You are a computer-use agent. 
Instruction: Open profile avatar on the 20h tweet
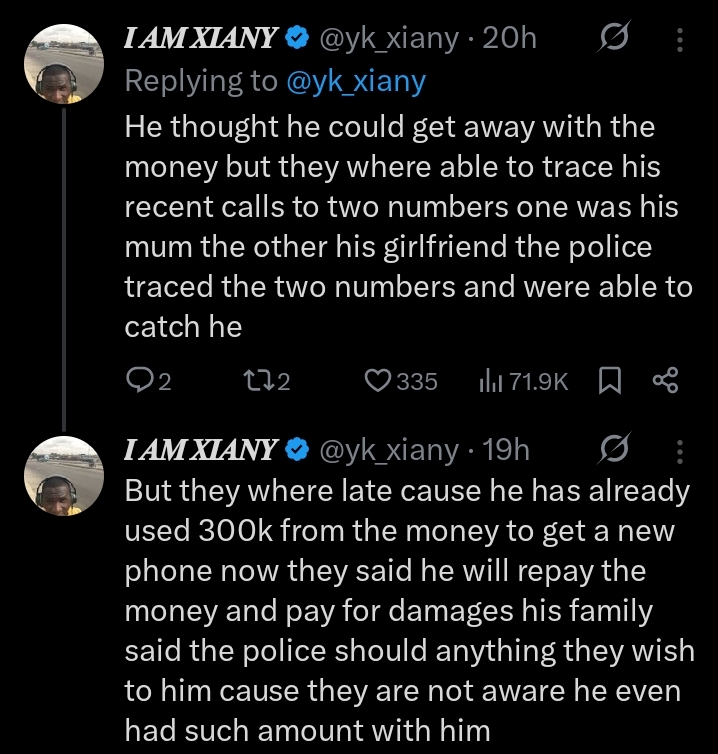tap(64, 62)
